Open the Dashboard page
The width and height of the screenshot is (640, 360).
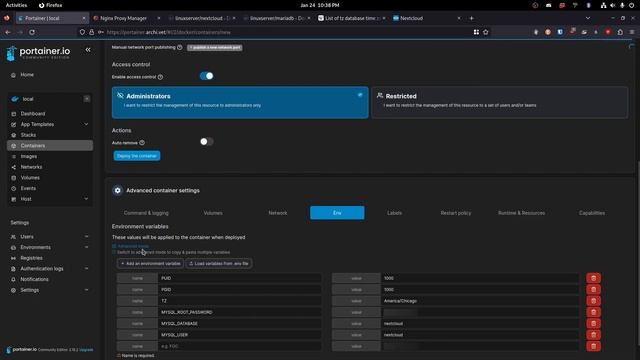(x=33, y=113)
